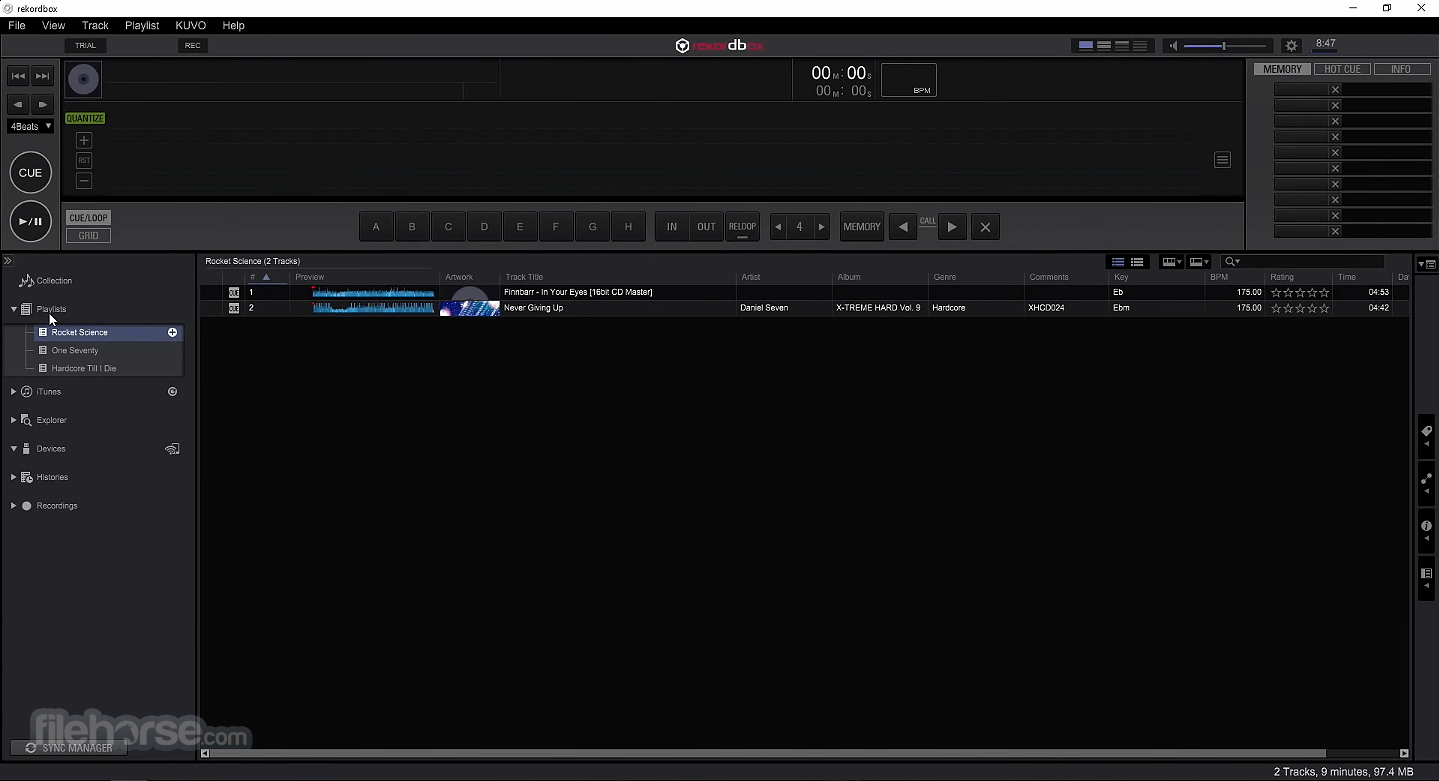Expand the iTunes tree node

pos(13,392)
